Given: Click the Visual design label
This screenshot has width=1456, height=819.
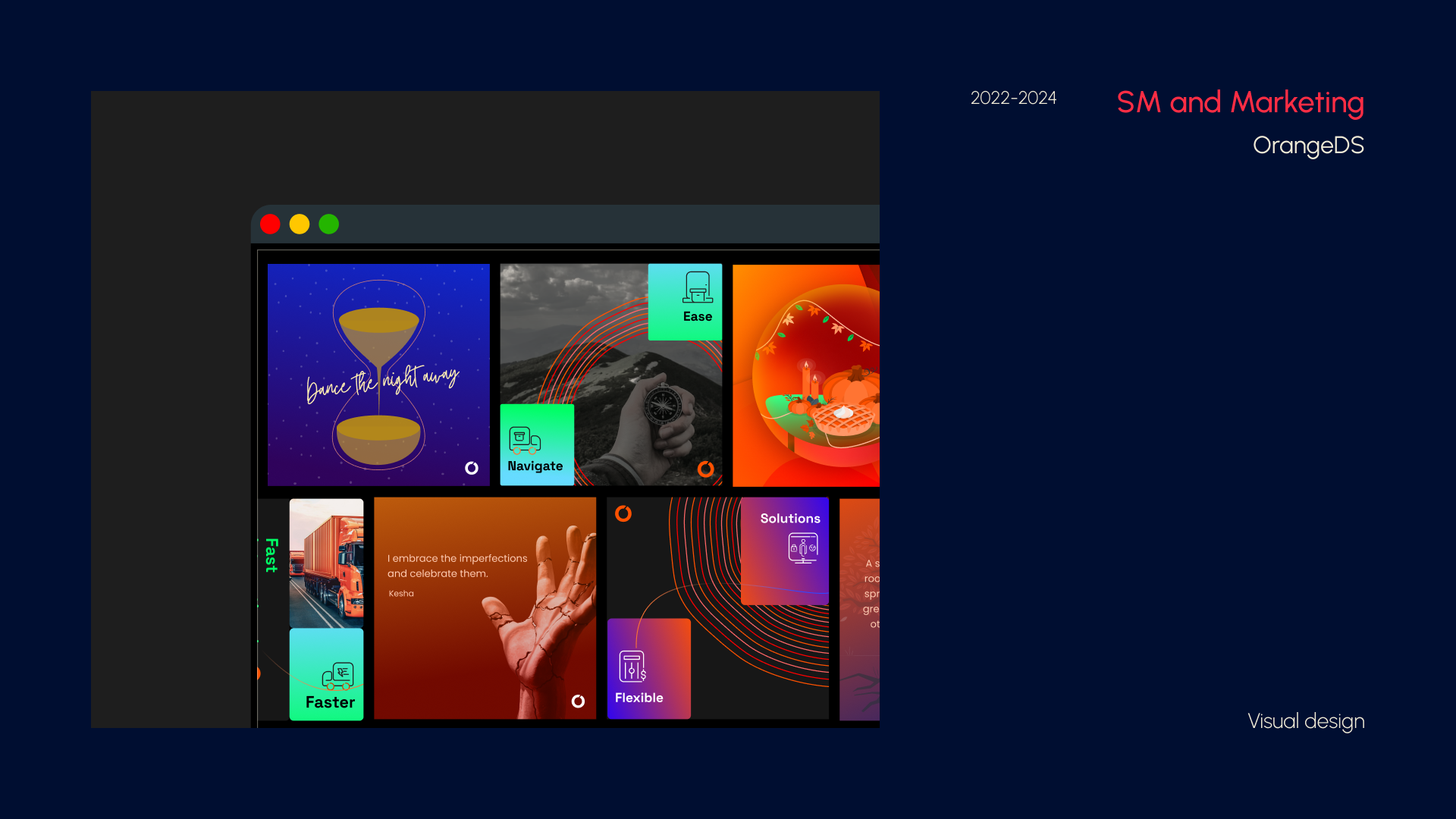Looking at the screenshot, I should tap(1306, 721).
